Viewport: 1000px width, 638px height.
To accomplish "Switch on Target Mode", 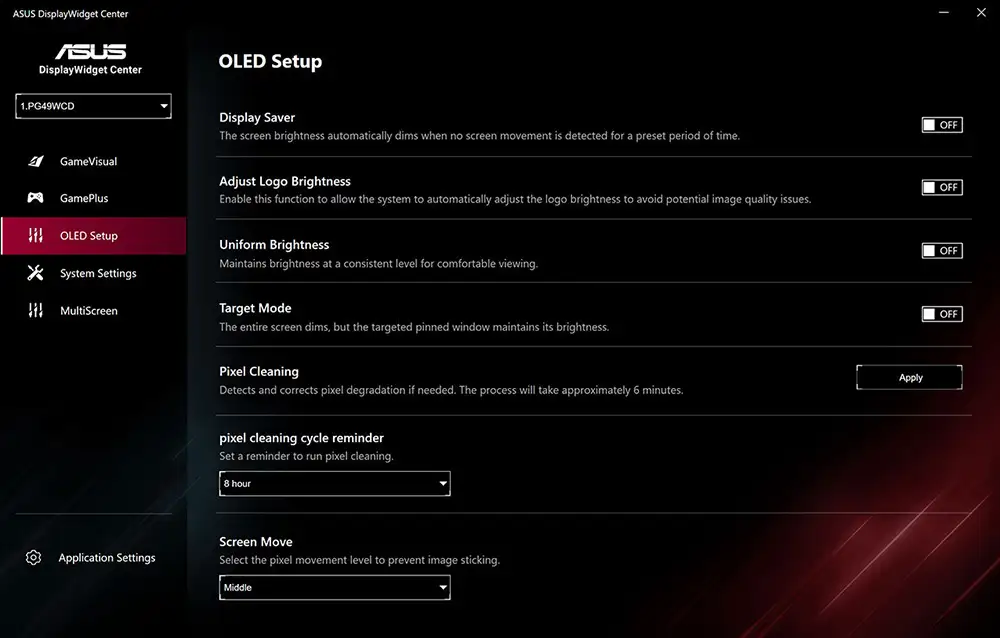I will (x=941, y=314).
